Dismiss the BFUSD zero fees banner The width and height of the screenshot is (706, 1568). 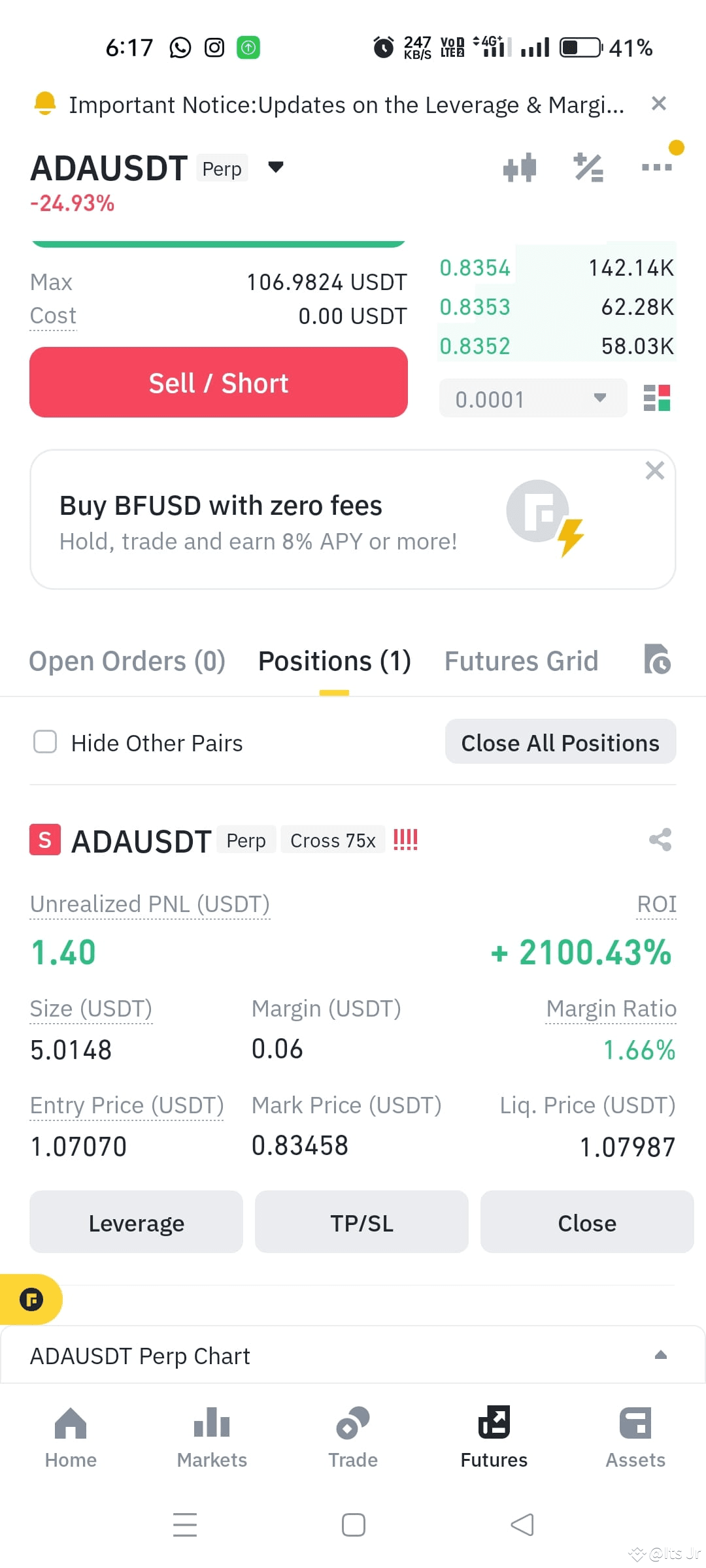[654, 470]
